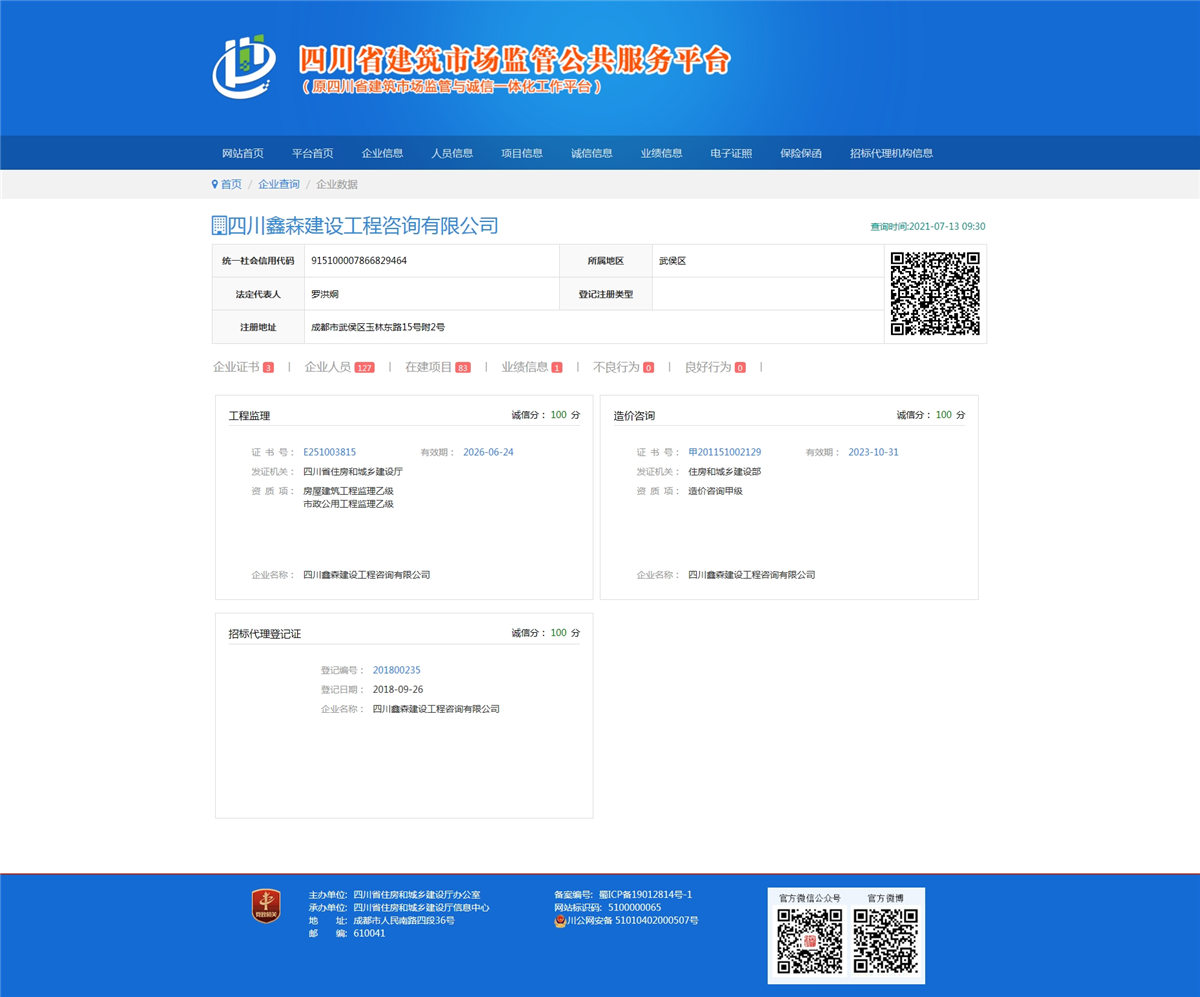Click the 企业人员 127 count badge
This screenshot has height=997, width=1200.
(x=364, y=367)
